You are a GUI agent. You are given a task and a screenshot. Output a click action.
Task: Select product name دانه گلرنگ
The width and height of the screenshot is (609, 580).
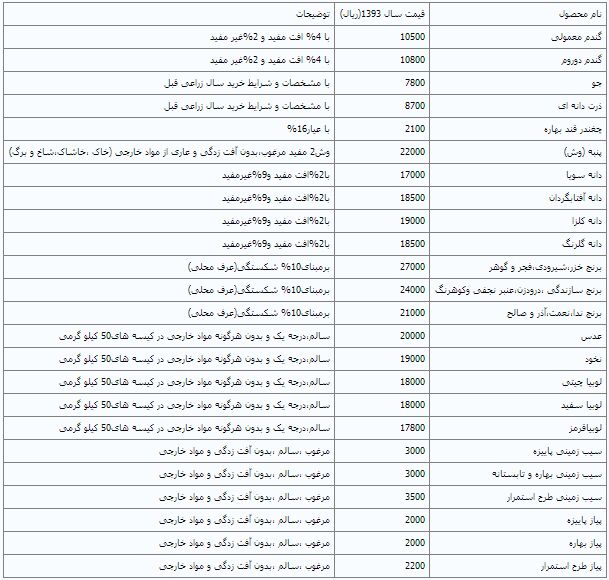(581, 244)
